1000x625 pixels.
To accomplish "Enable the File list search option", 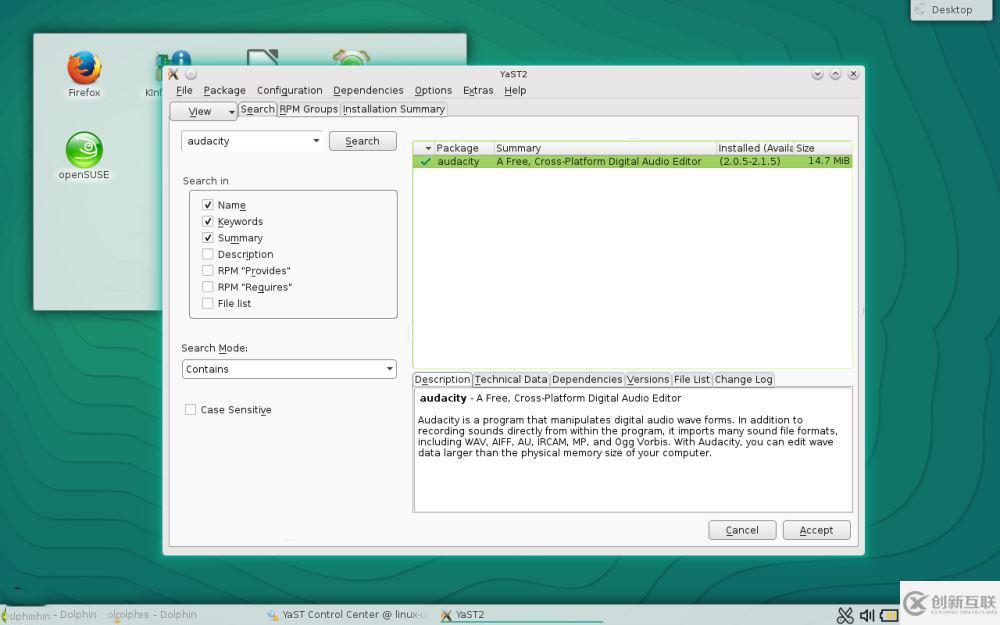I will pos(207,304).
